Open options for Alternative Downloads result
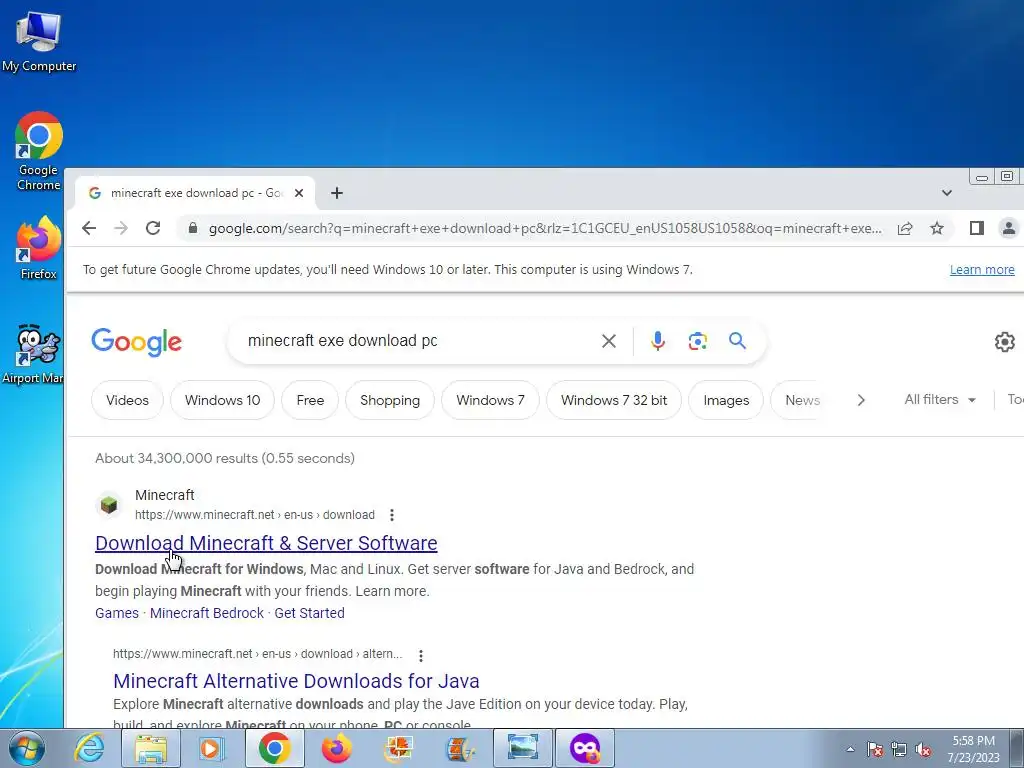Image resolution: width=1024 pixels, height=768 pixels. click(x=421, y=655)
